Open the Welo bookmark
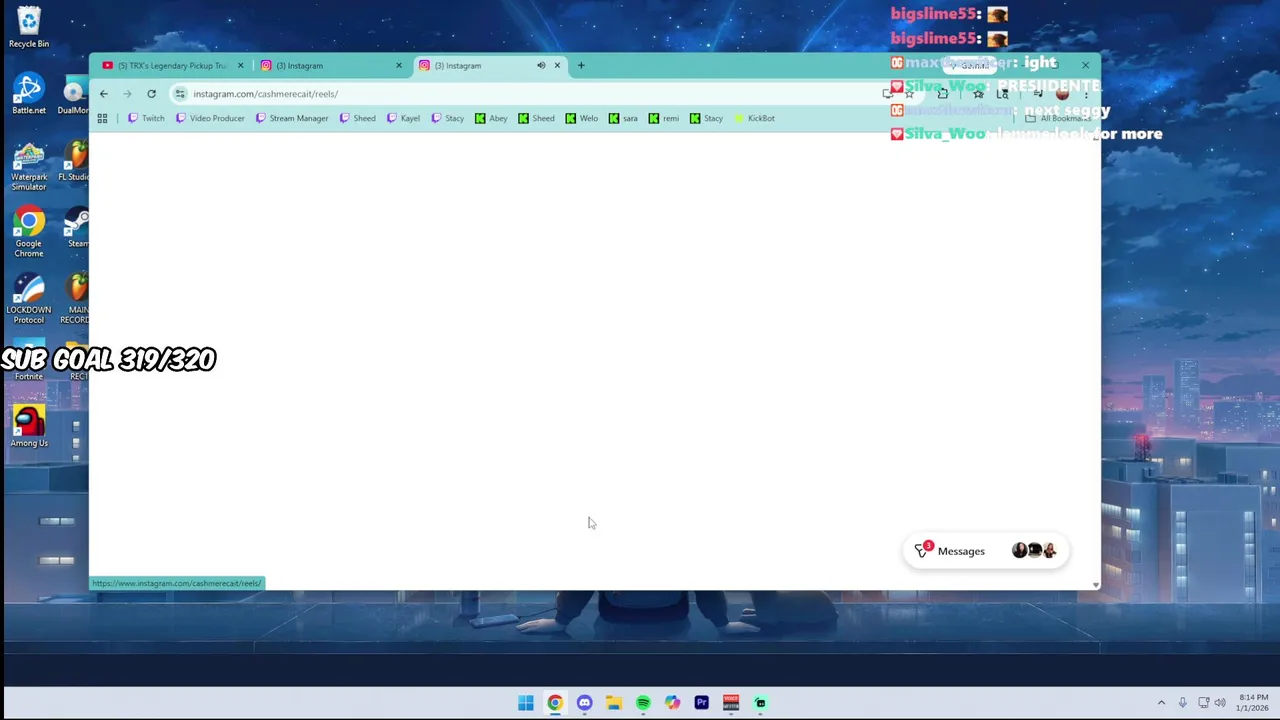Viewport: 1280px width, 720px height. [582, 118]
